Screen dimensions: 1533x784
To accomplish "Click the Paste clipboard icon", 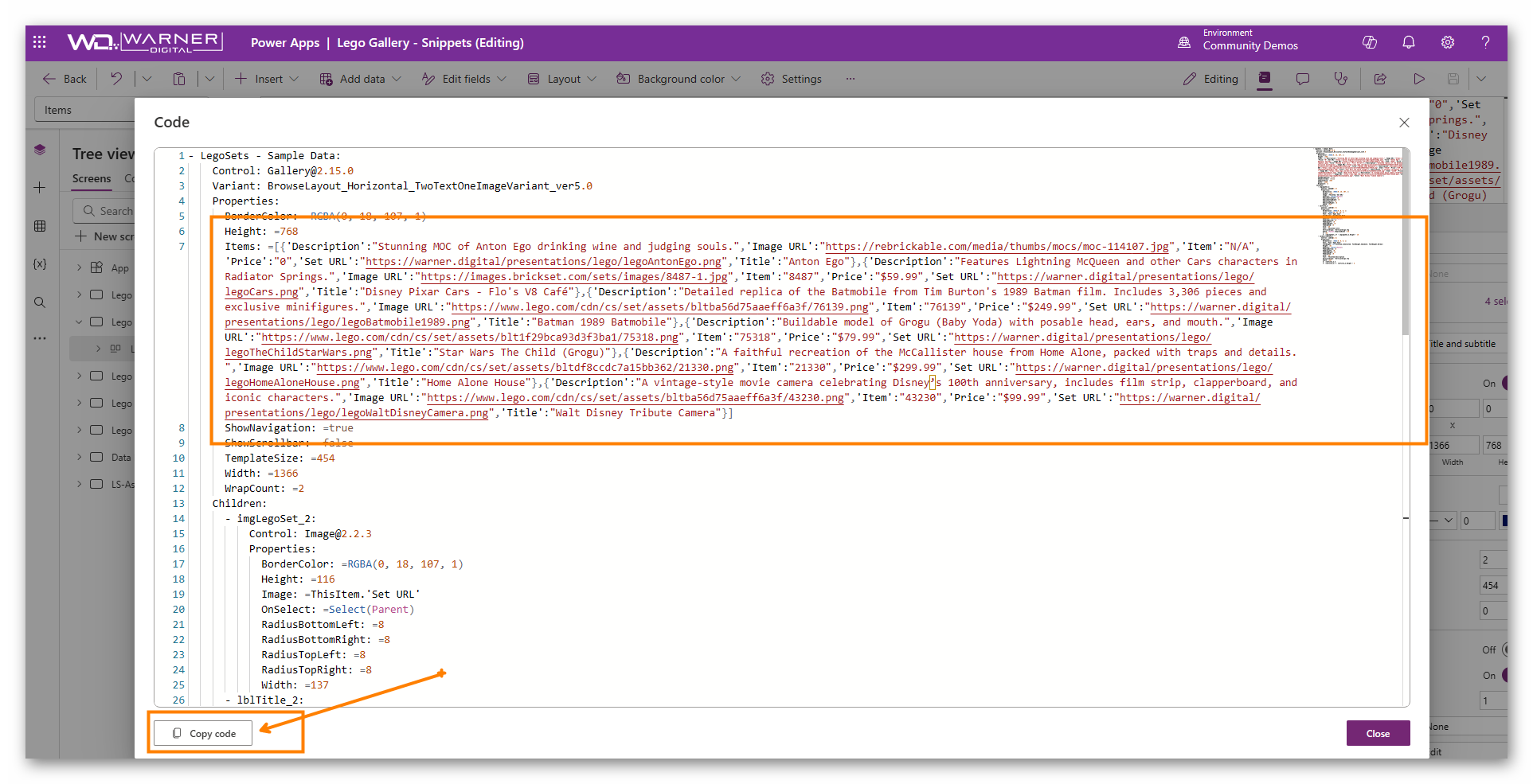I will pos(179,79).
